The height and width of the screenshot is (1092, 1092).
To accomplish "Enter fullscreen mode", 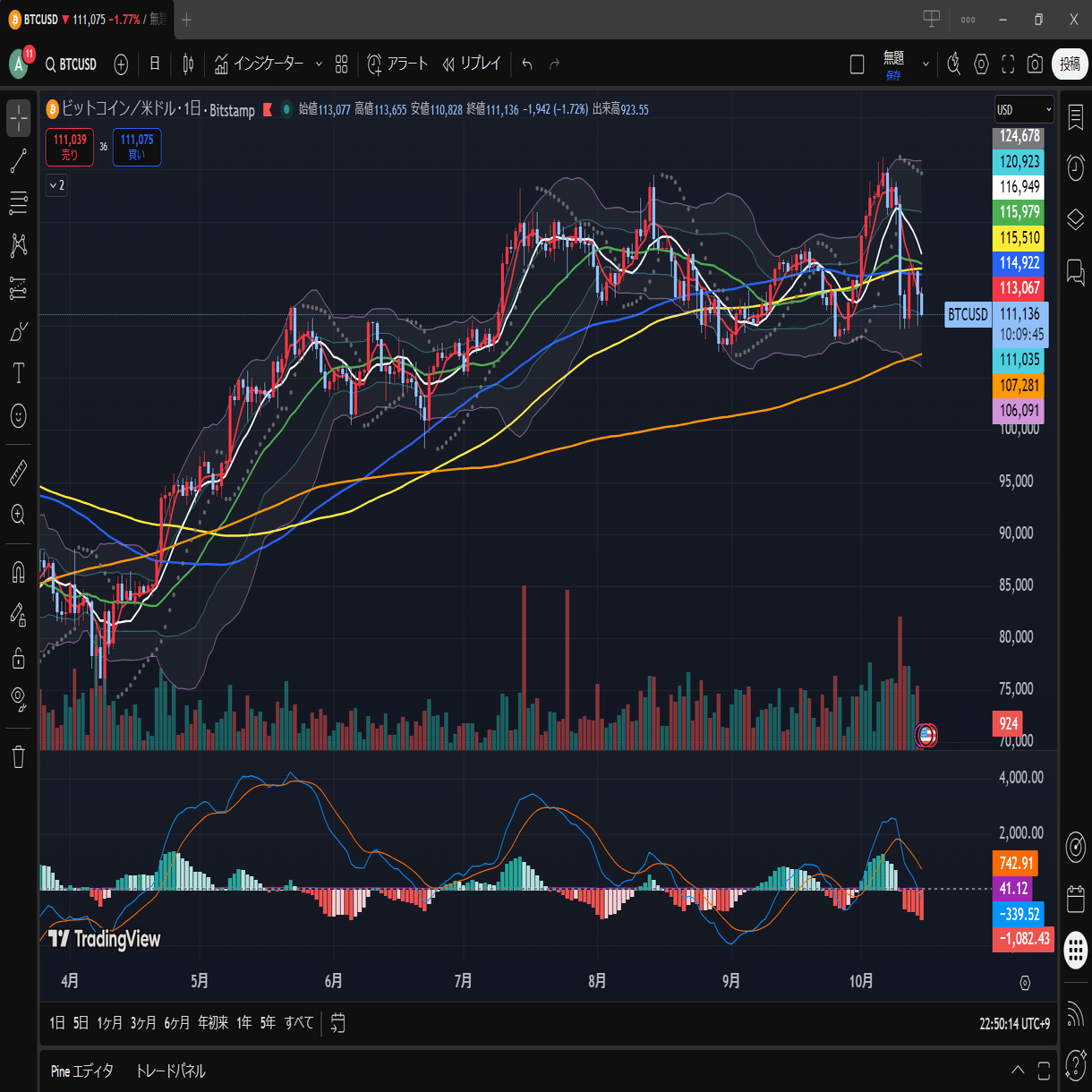I will [1008, 64].
